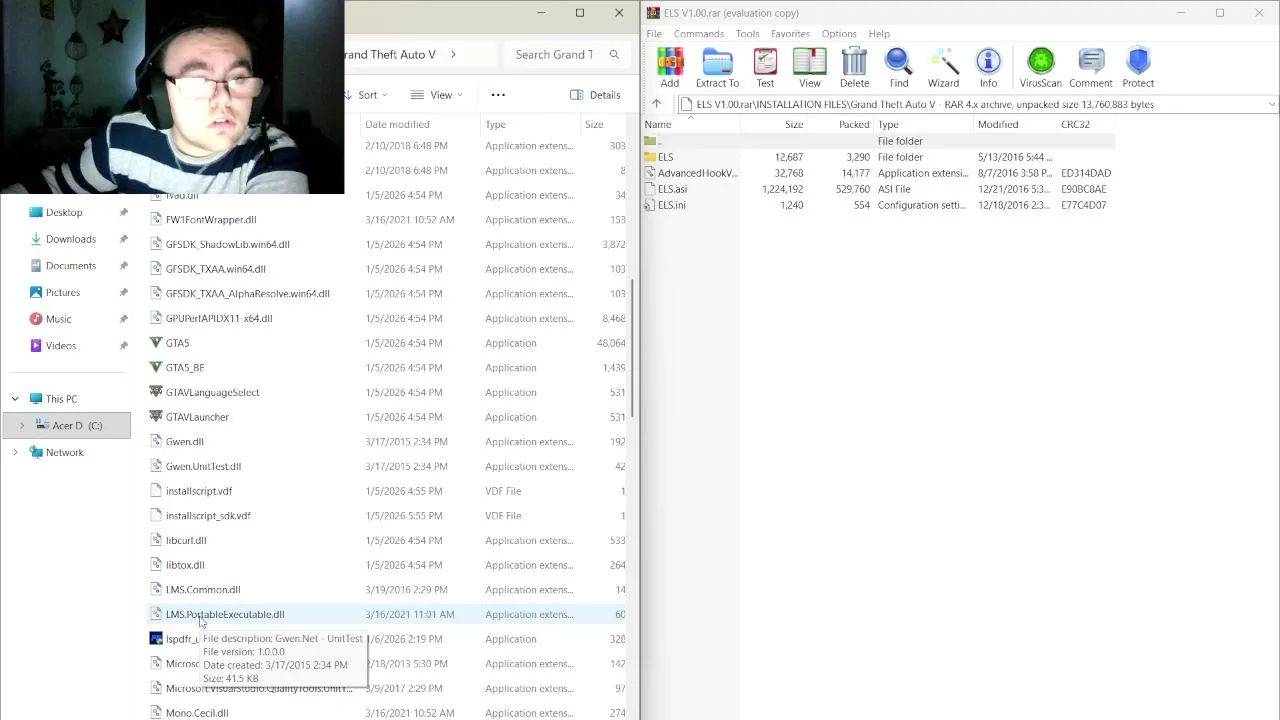Open the Tools menu in WinRAR
Image resolution: width=1280 pixels, height=720 pixels.
pyautogui.click(x=748, y=34)
